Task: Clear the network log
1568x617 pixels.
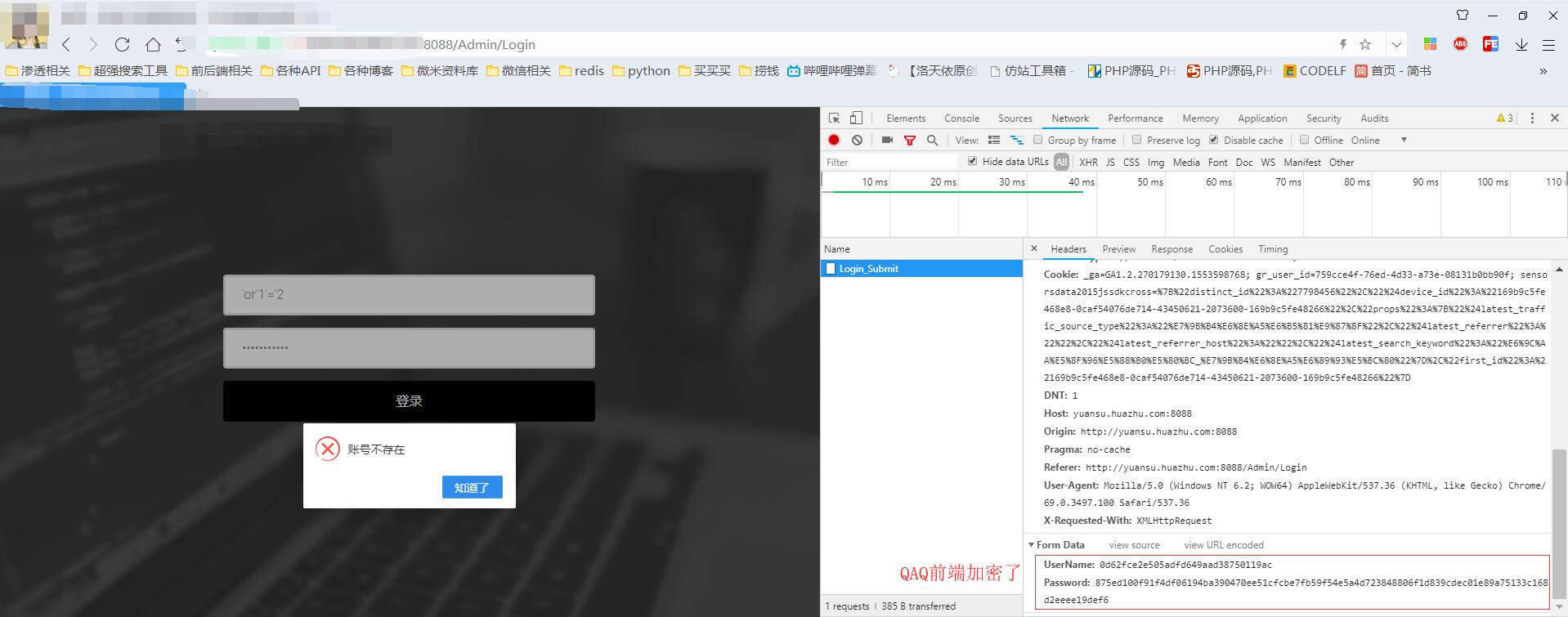Action: [x=857, y=141]
